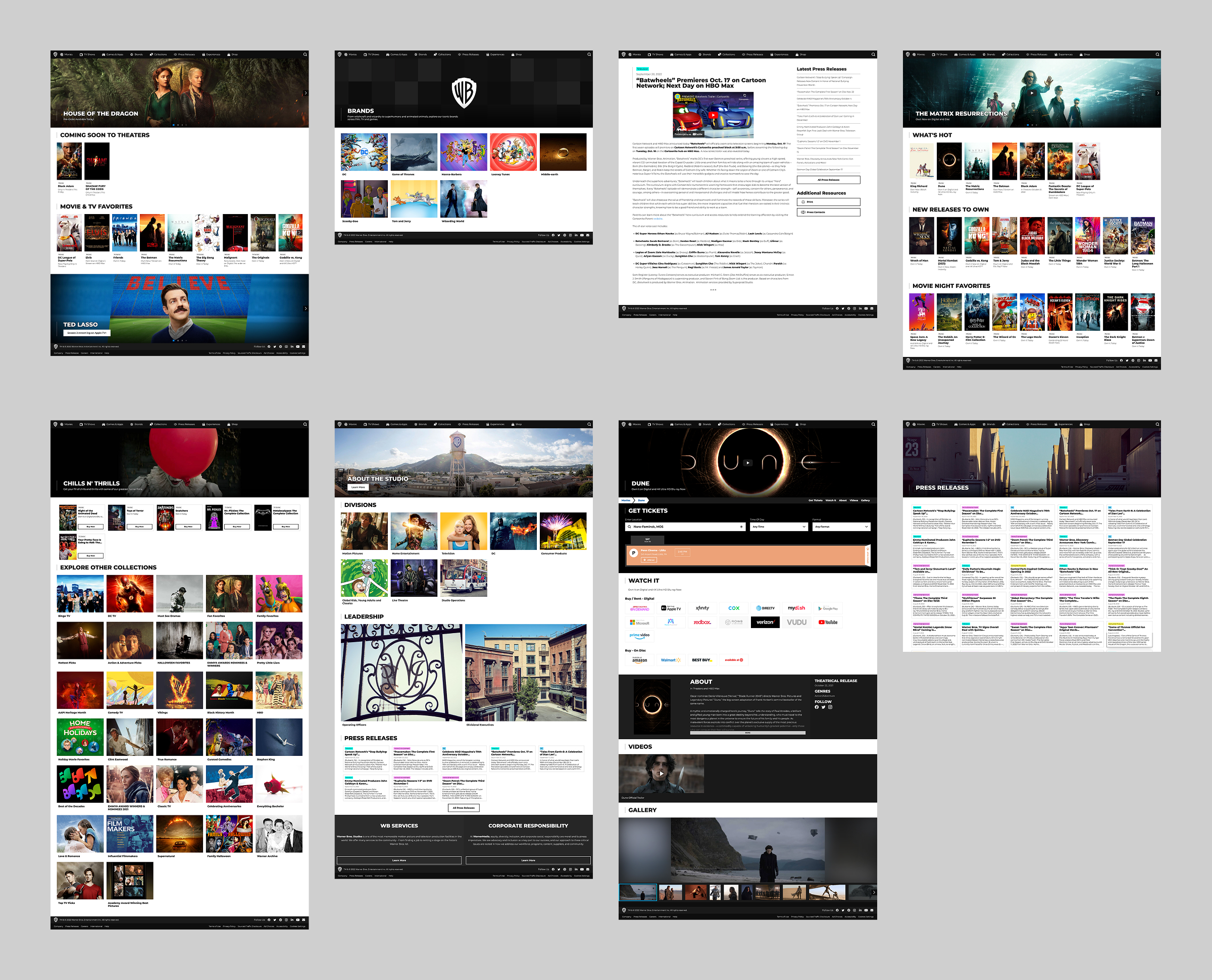
Task: Click the Target disc retailer logo
Action: coord(734,660)
